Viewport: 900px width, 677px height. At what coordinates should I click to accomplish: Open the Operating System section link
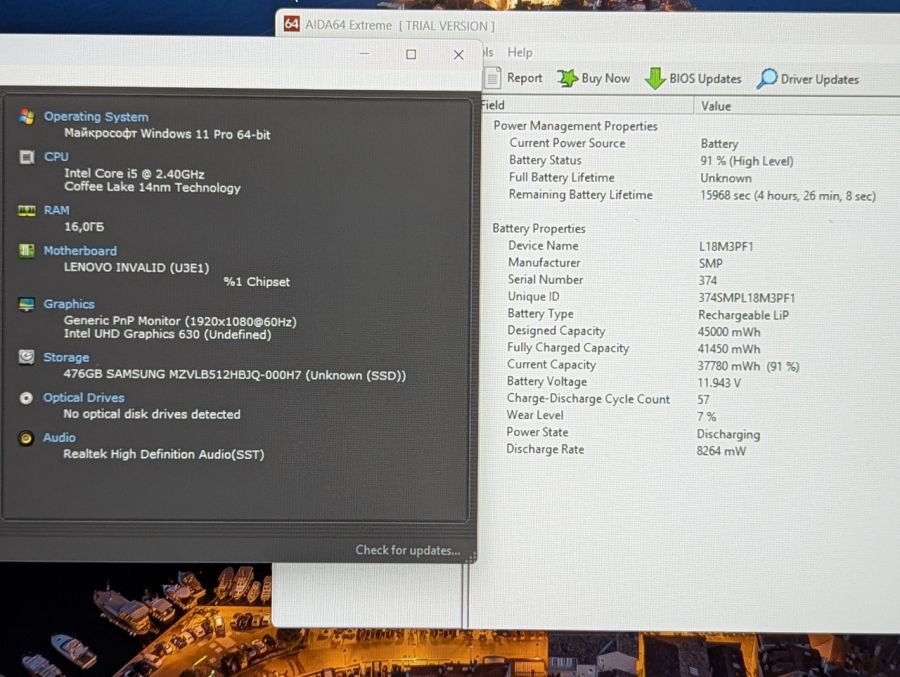click(x=96, y=117)
